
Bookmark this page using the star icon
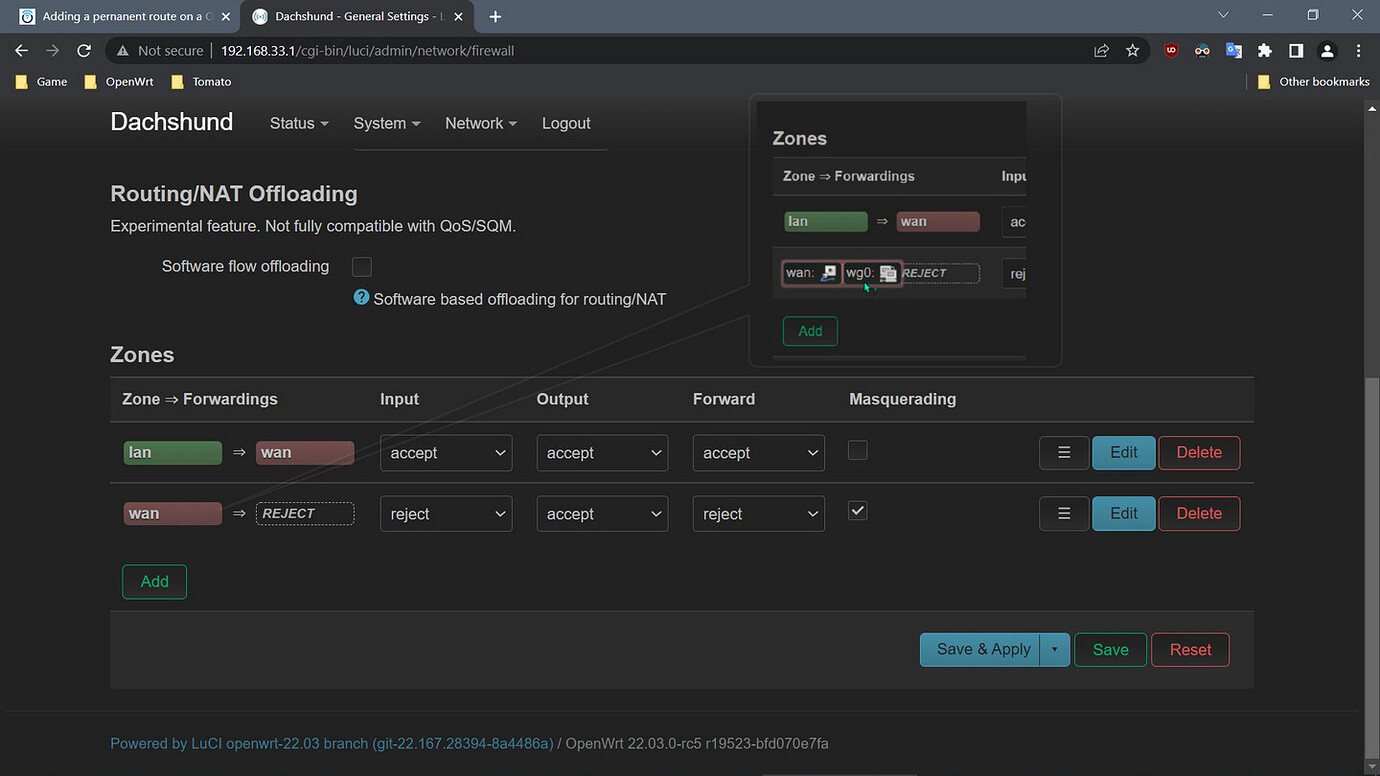coord(1131,50)
